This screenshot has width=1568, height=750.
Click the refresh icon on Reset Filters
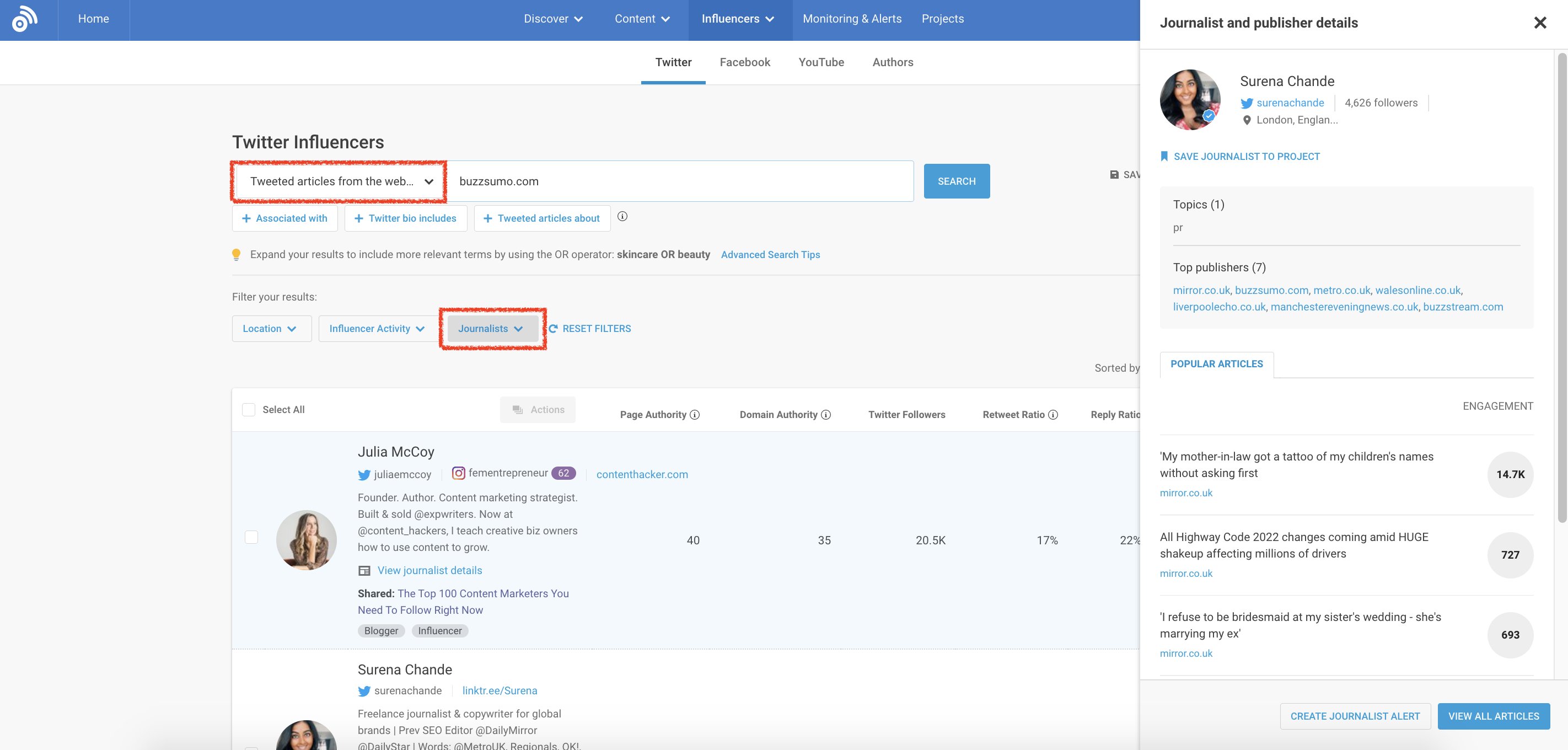click(554, 328)
